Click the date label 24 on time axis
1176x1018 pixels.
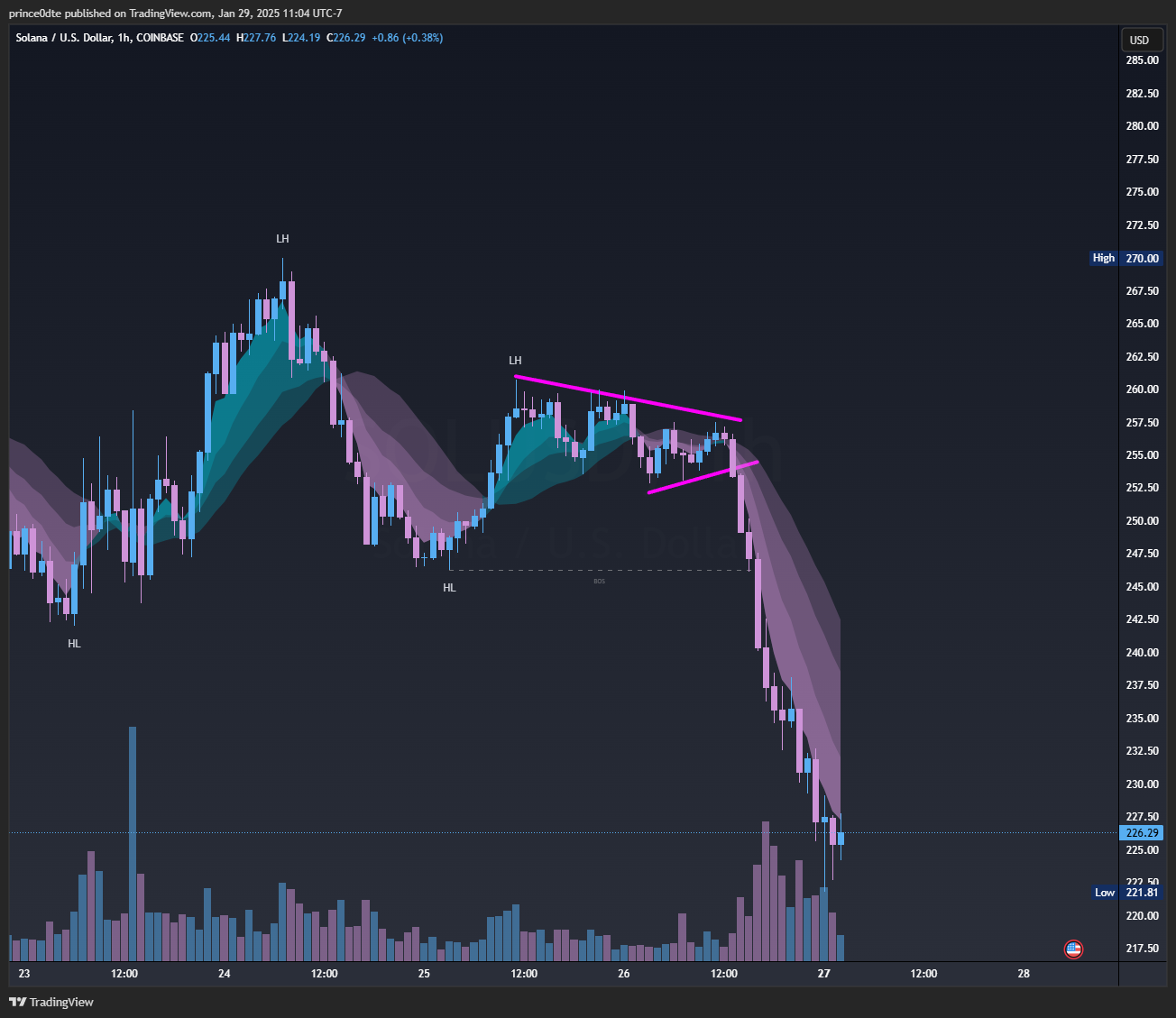pos(225,974)
